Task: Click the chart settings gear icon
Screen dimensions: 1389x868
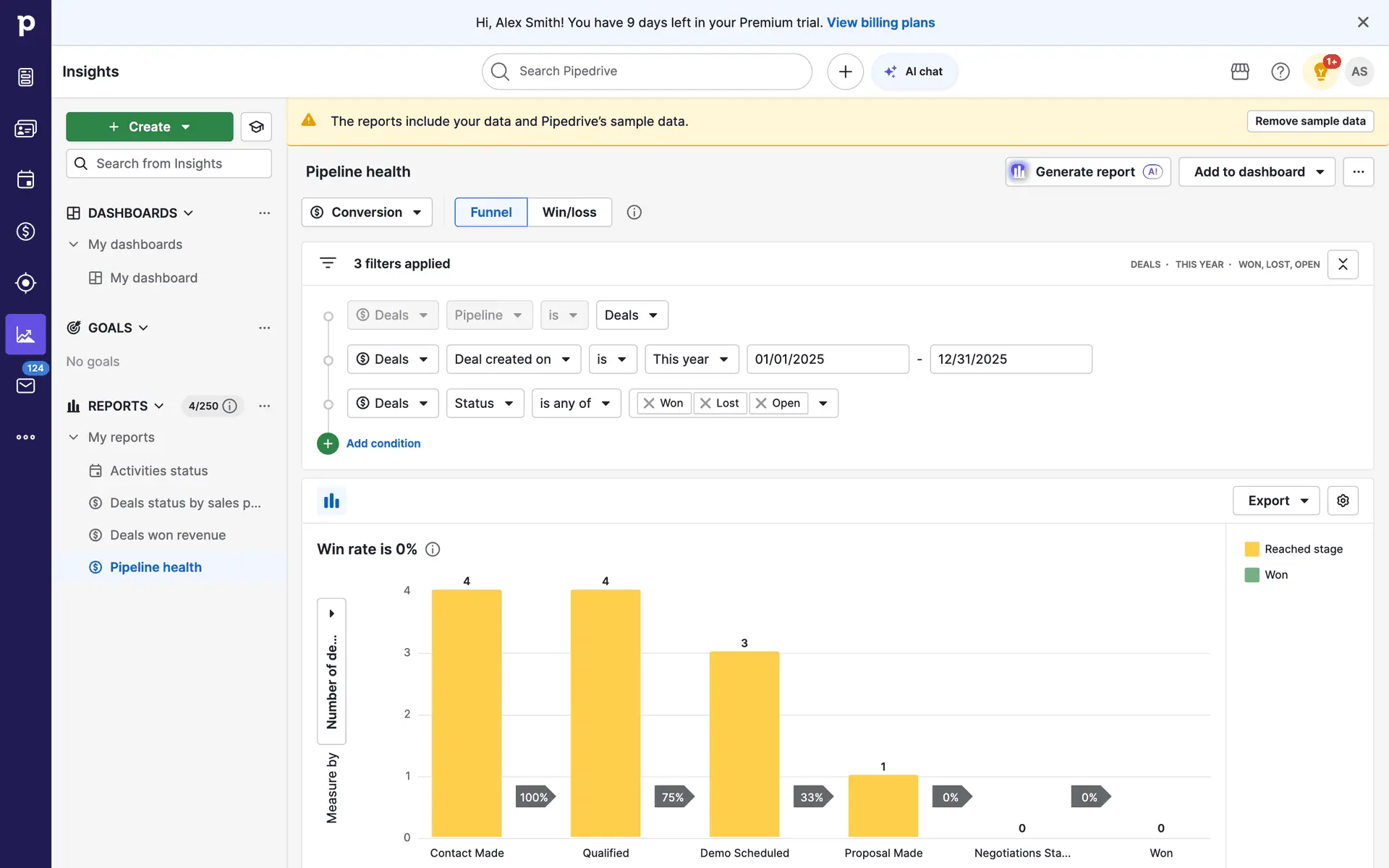Action: pos(1343,501)
